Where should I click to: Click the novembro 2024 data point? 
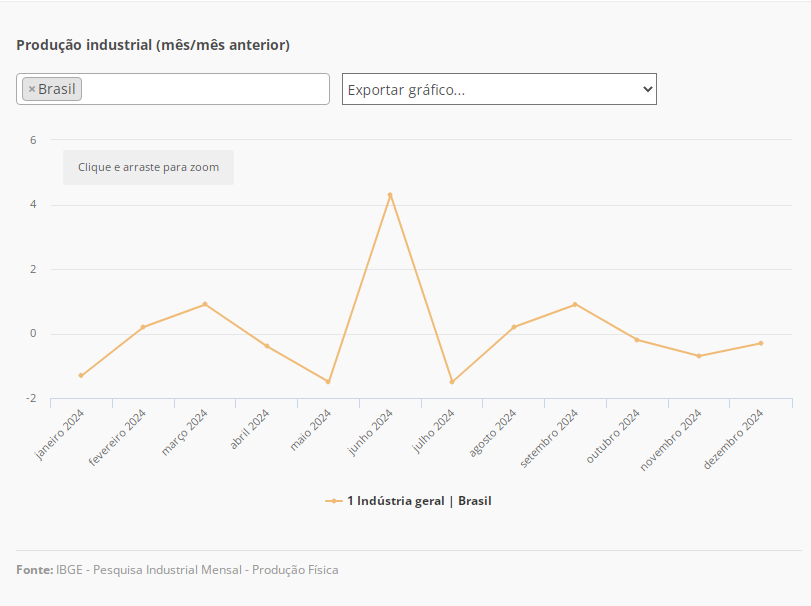(x=699, y=356)
